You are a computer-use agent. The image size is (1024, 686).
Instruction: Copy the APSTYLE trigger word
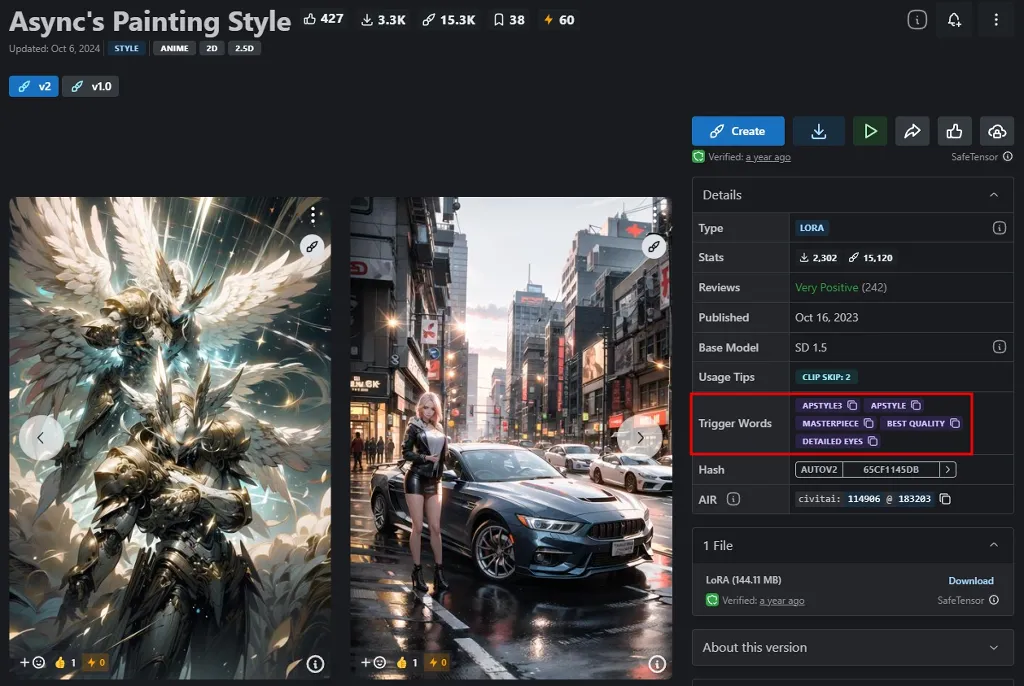pos(916,405)
